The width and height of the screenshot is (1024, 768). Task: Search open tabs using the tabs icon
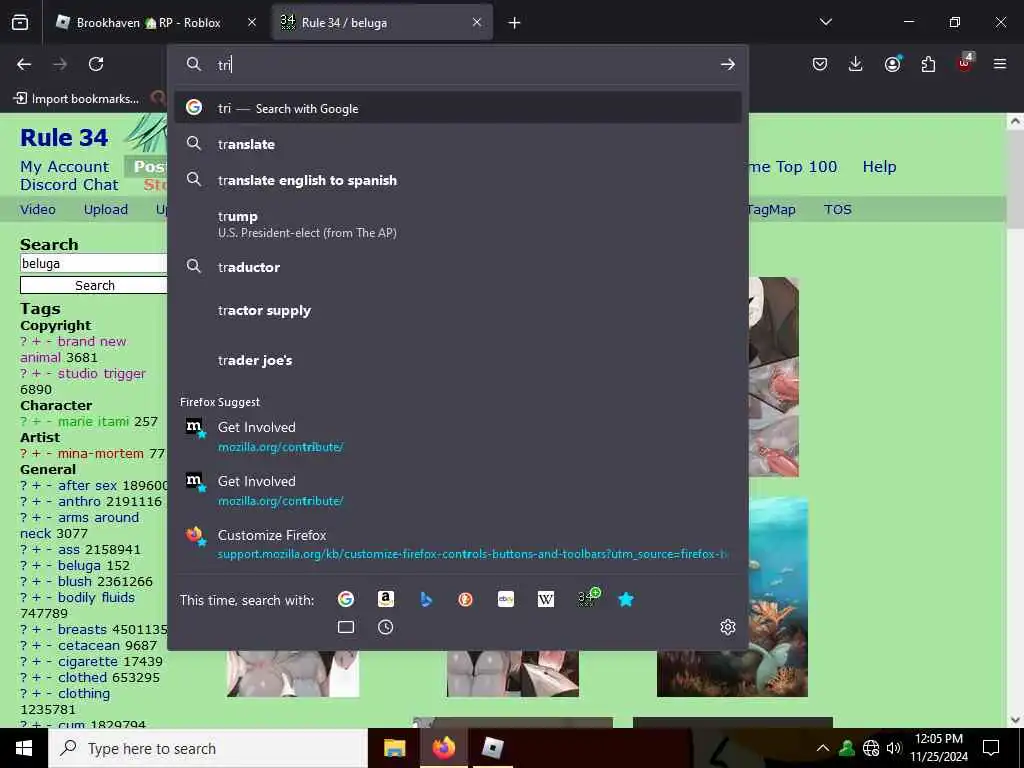(346, 628)
